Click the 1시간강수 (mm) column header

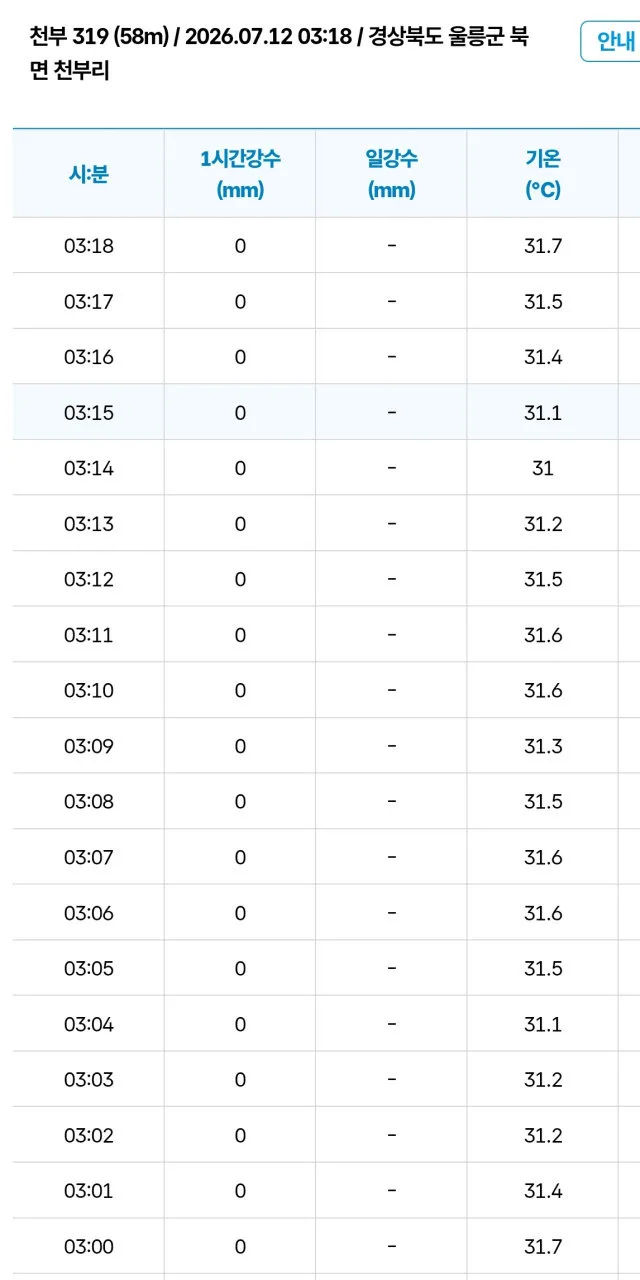click(x=240, y=174)
